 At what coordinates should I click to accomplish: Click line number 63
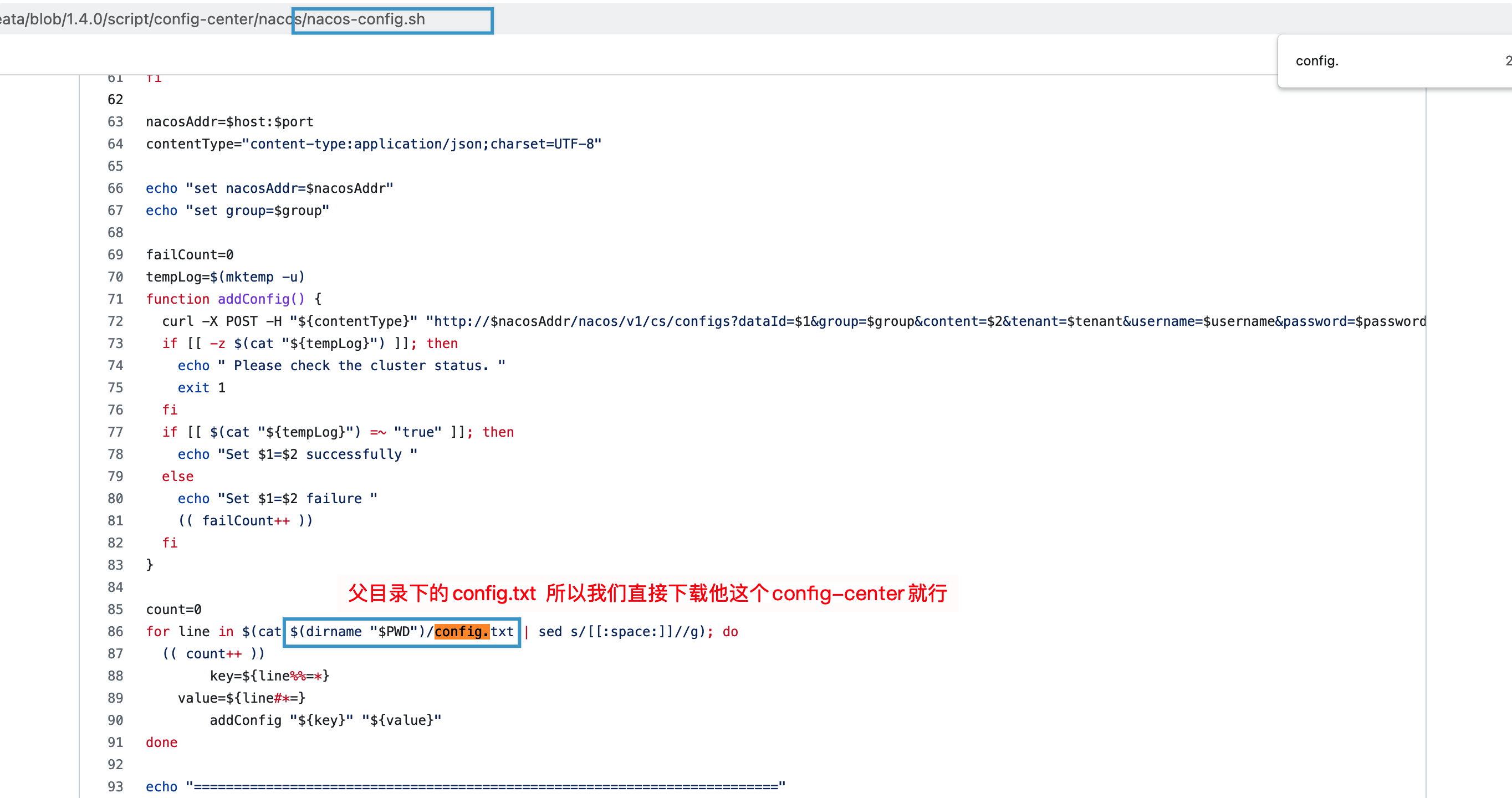pyautogui.click(x=115, y=121)
